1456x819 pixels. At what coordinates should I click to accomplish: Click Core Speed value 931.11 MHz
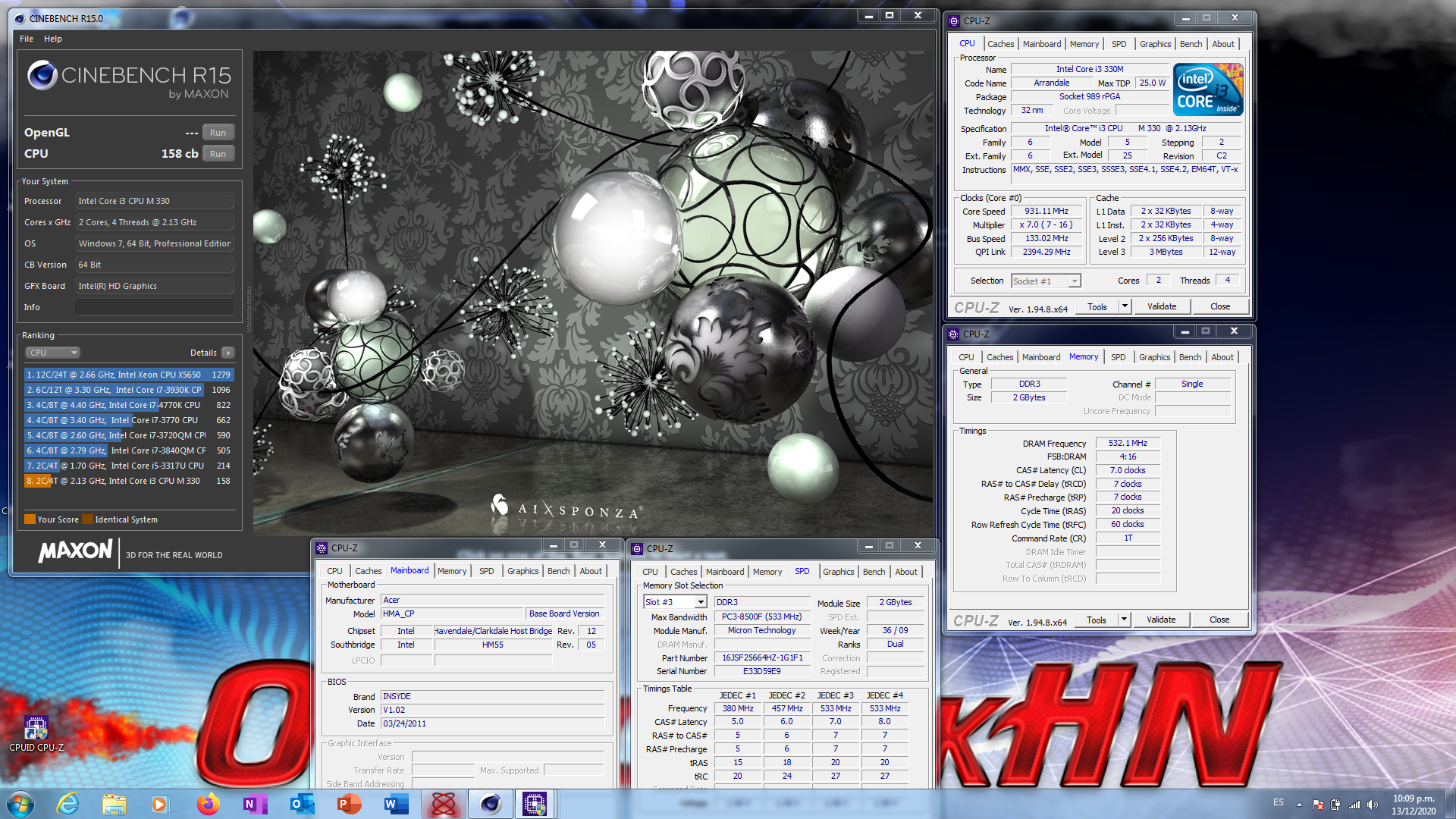1046,211
